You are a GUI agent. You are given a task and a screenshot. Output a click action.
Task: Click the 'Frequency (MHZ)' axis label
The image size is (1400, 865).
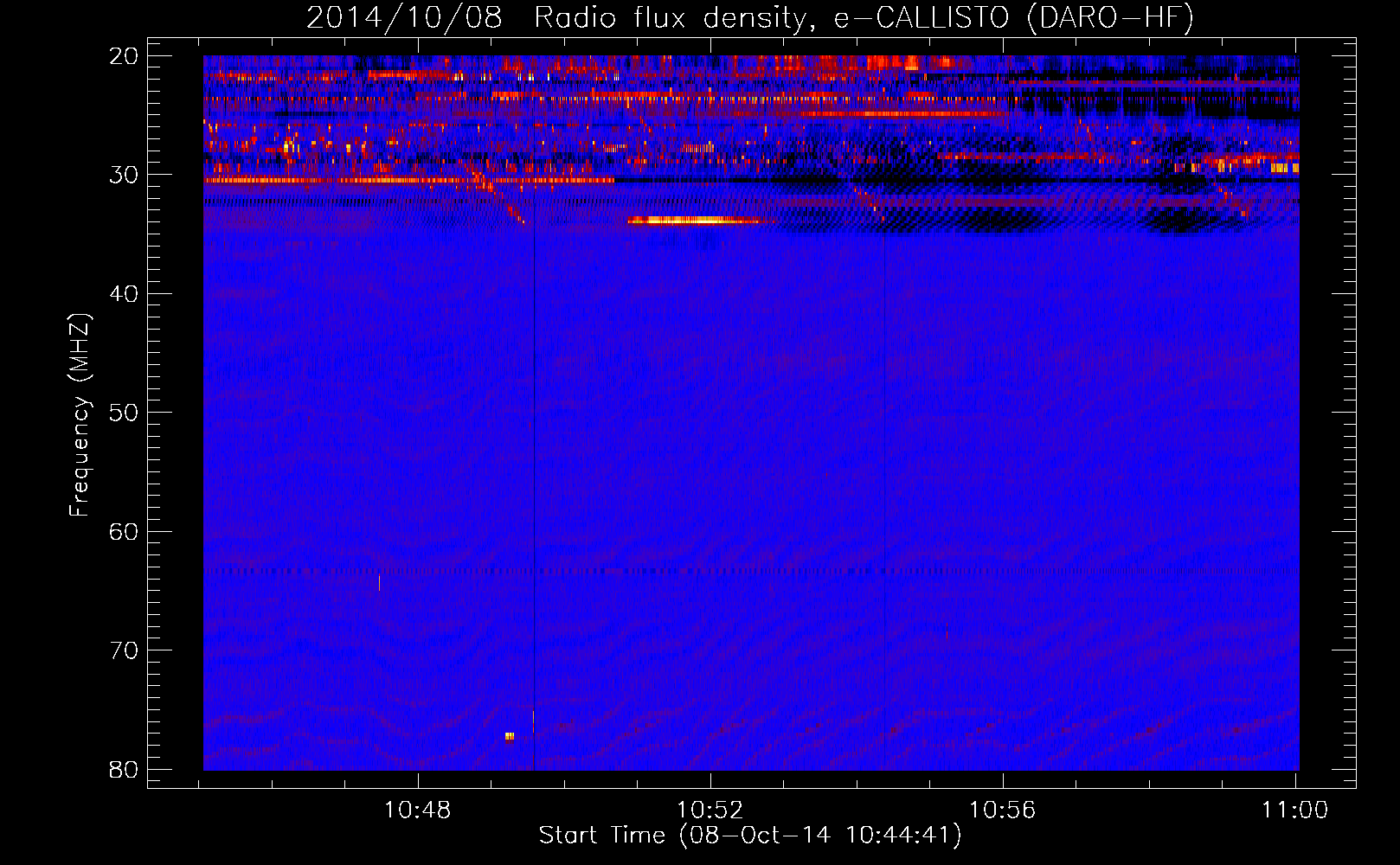[x=80, y=415]
